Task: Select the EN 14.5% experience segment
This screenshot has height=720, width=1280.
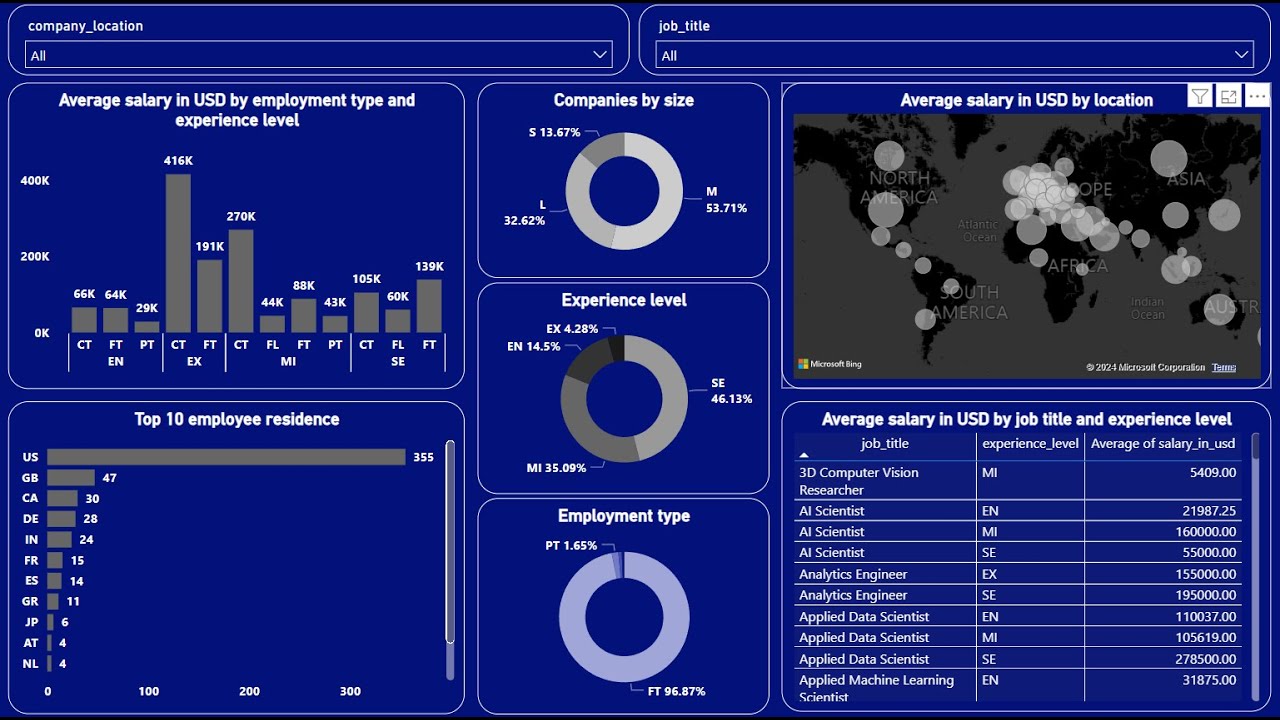Action: (588, 359)
